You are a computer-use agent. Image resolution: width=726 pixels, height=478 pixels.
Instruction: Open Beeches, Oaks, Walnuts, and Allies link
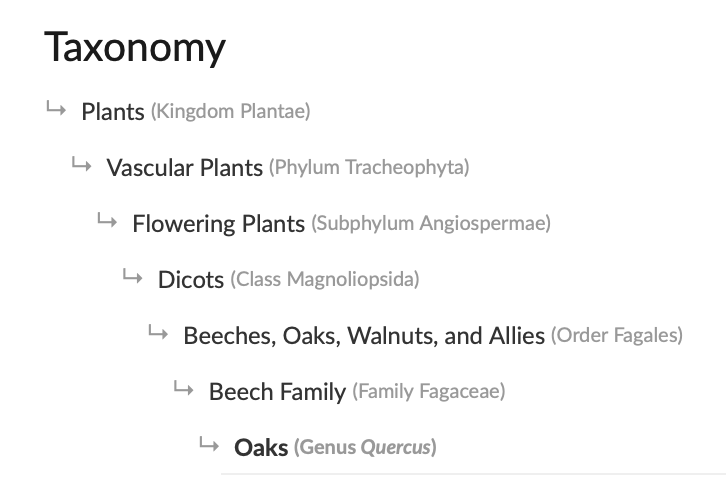(x=364, y=336)
